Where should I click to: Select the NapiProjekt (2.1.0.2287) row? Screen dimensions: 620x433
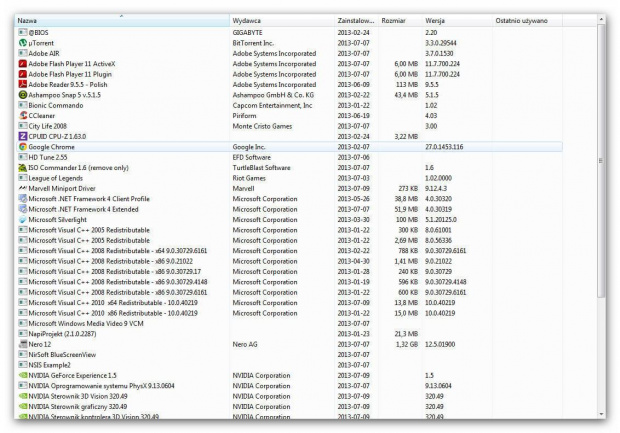(288, 334)
